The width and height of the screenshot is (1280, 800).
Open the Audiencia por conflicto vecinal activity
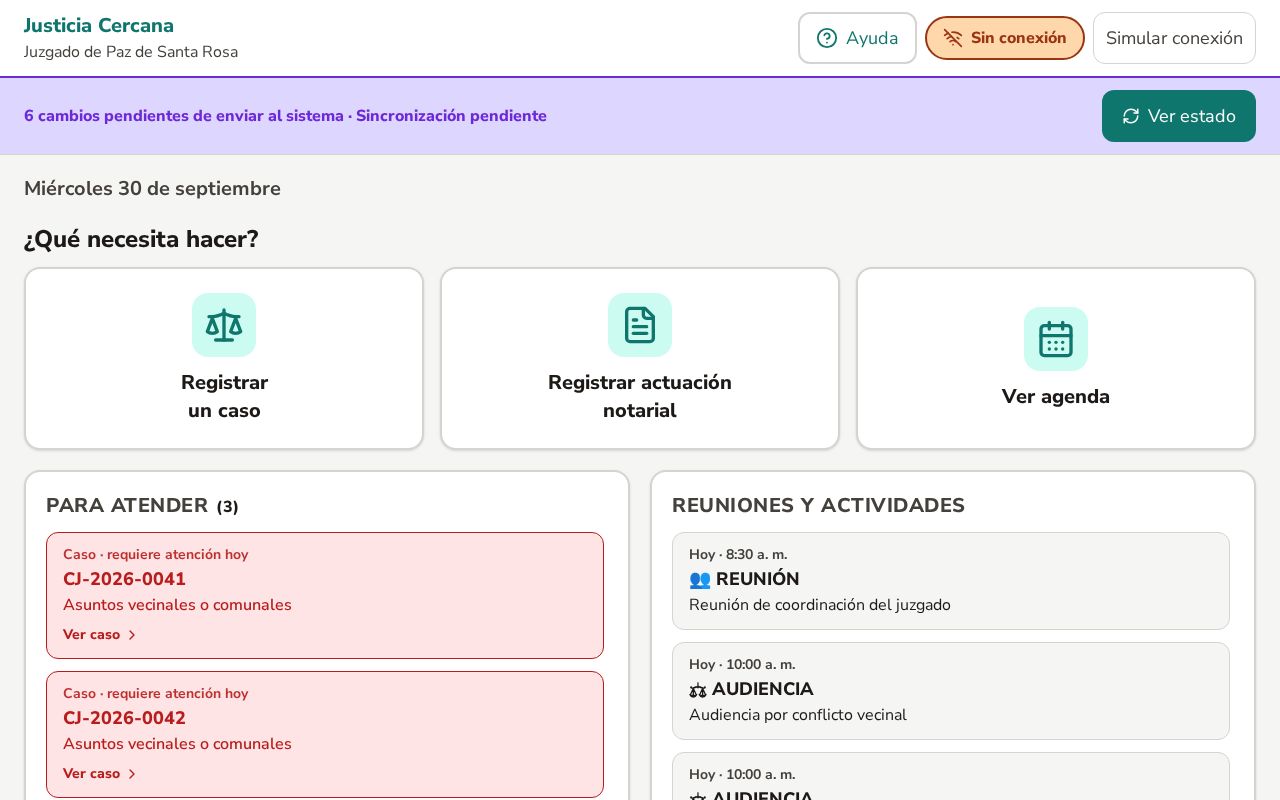pos(951,691)
